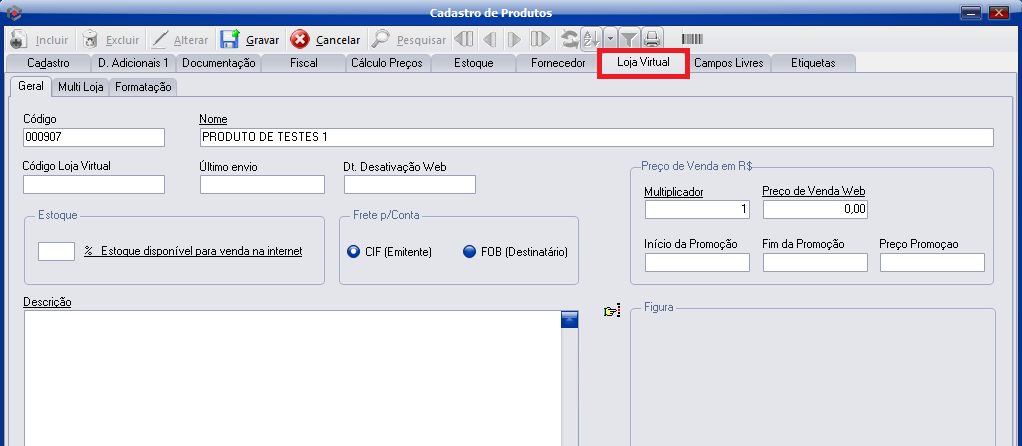Screen dimensions: 1022x446
Task: Click the Início da Promoção date field
Action: [697, 263]
